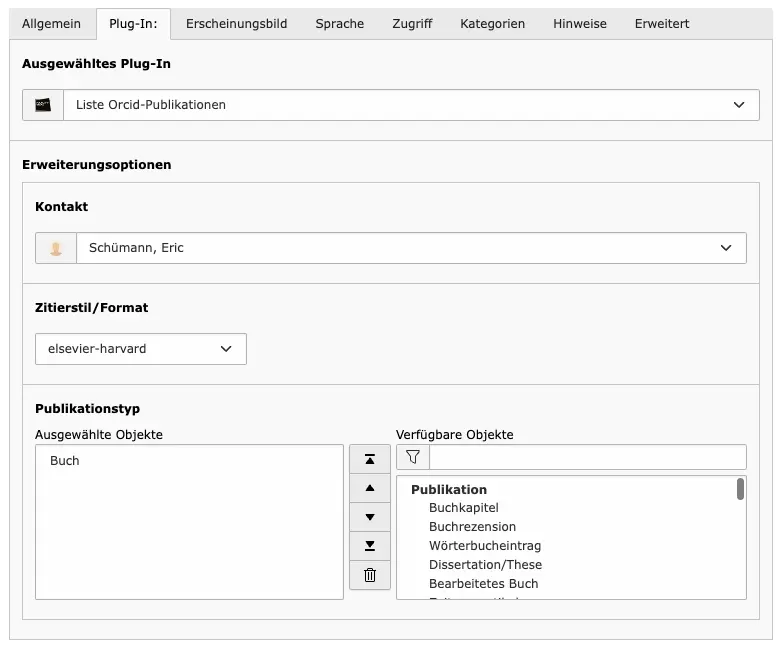Click the Orcid plug-in icon
This screenshot has width=783, height=651.
pos(43,105)
